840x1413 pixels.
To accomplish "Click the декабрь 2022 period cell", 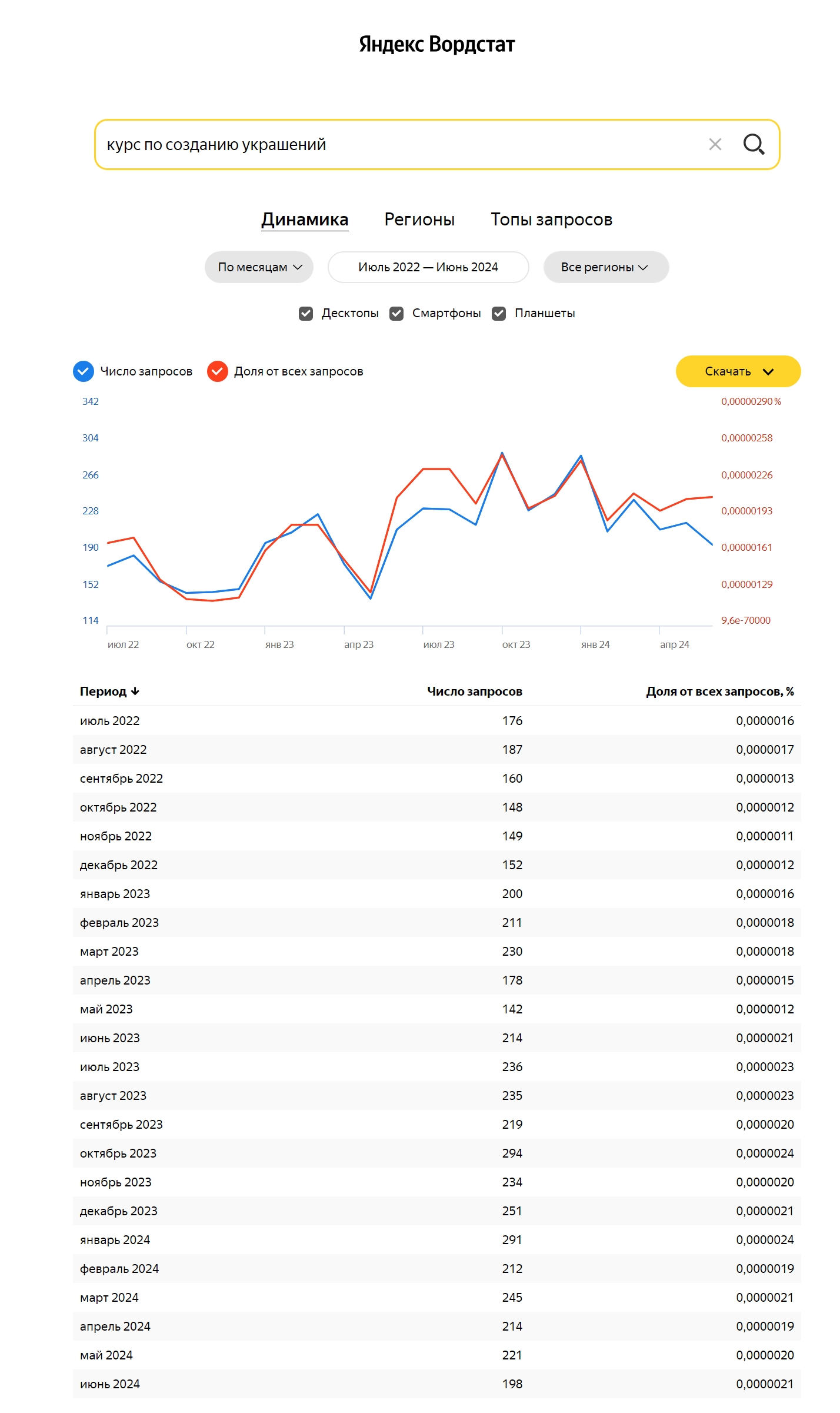I will point(119,865).
